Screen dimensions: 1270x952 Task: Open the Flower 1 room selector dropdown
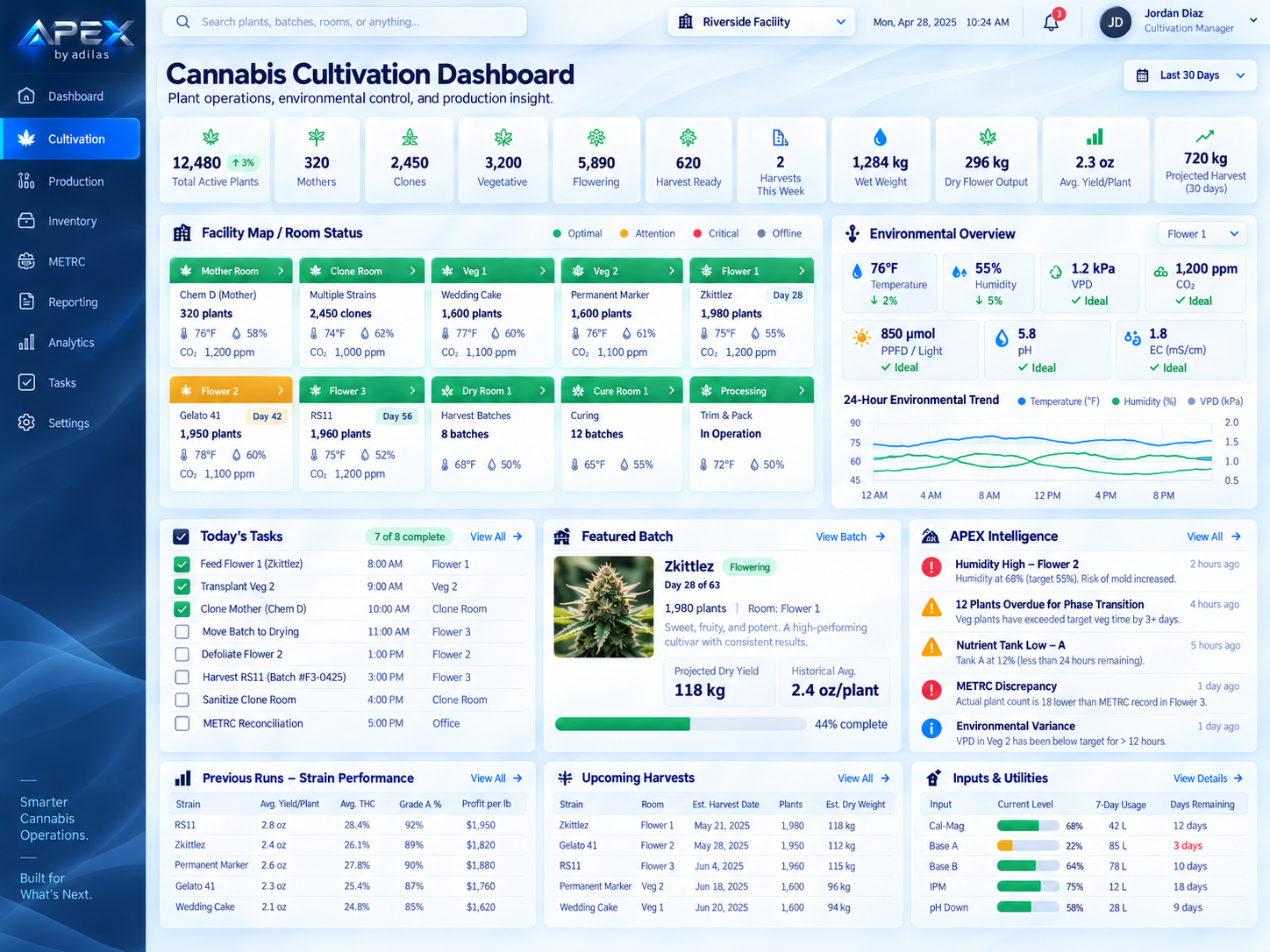[x=1202, y=234]
